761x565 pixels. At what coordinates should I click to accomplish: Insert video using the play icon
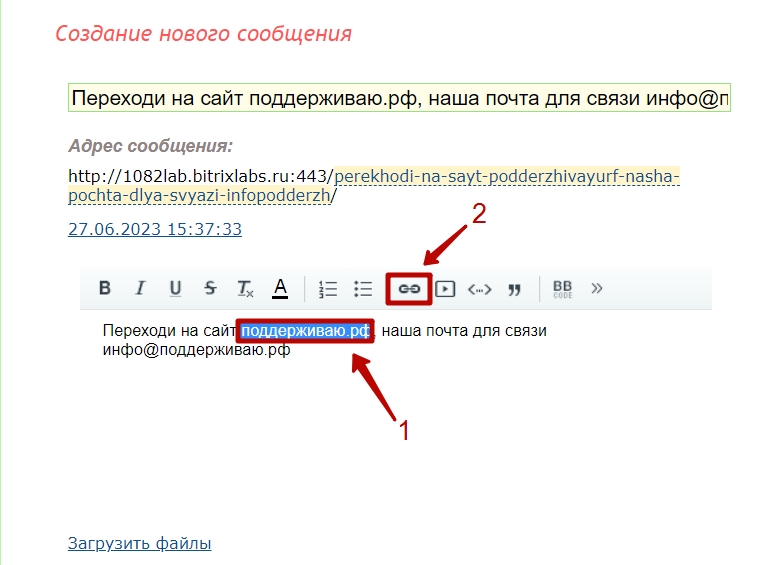(x=445, y=289)
